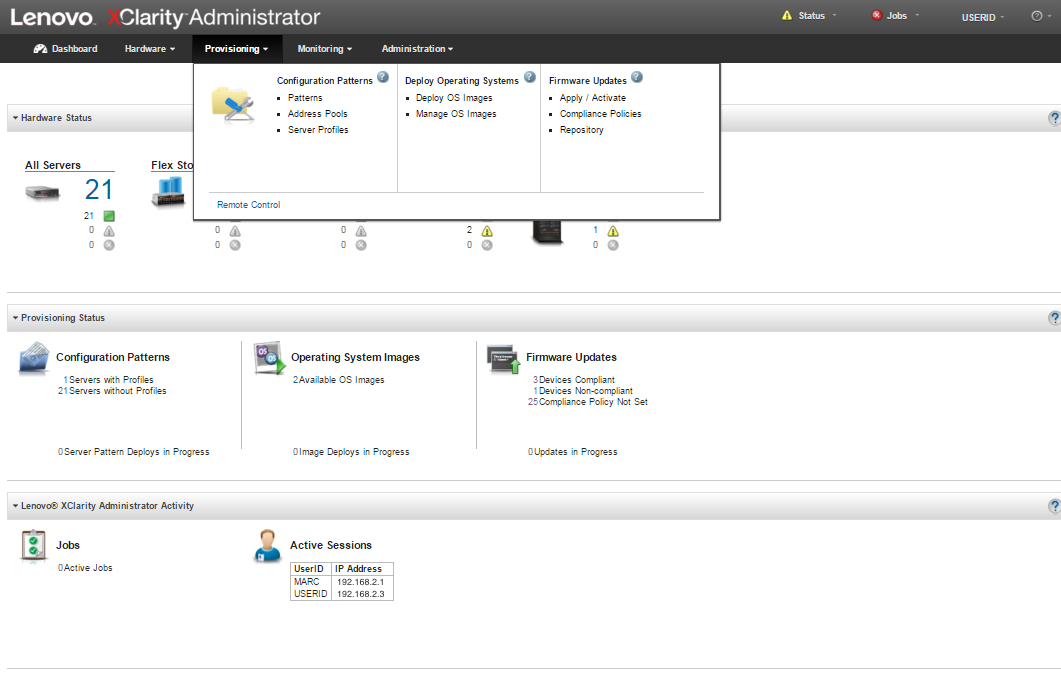Select Address Pools from Provisioning menu
Screen dimensions: 1061x675
click(x=318, y=114)
